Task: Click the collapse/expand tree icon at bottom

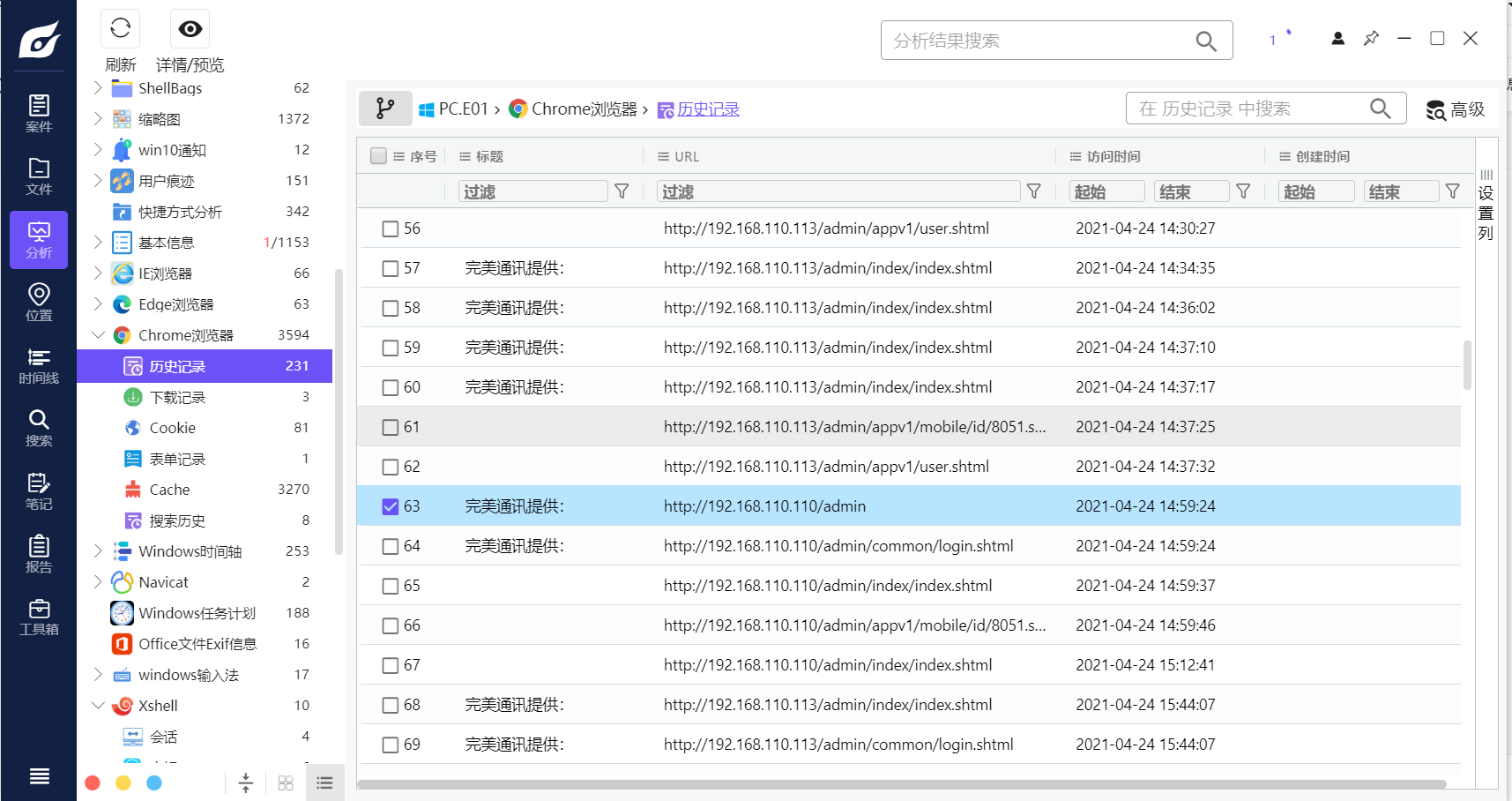Action: tap(246, 782)
